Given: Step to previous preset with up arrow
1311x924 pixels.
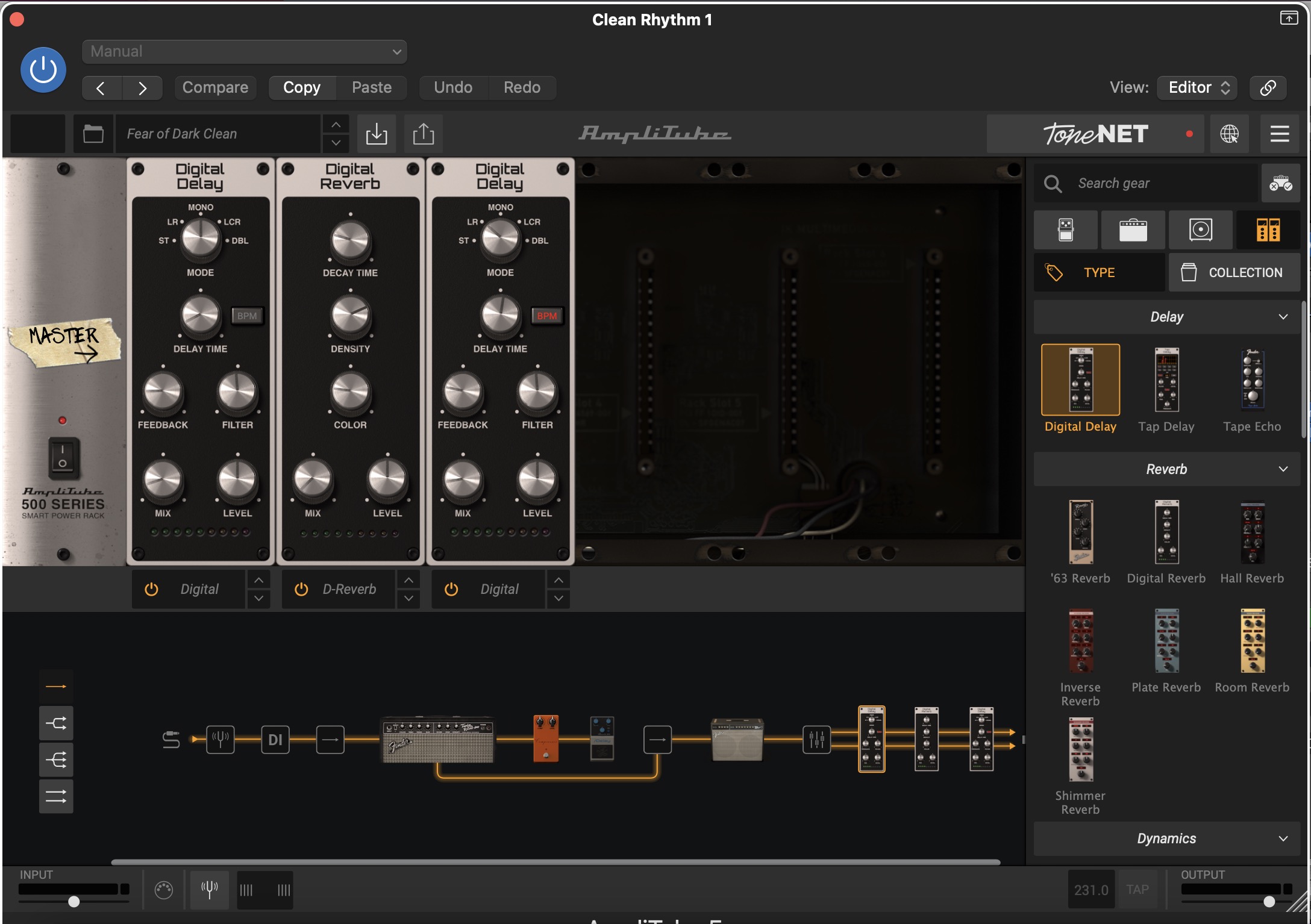Looking at the screenshot, I should pyautogui.click(x=336, y=124).
